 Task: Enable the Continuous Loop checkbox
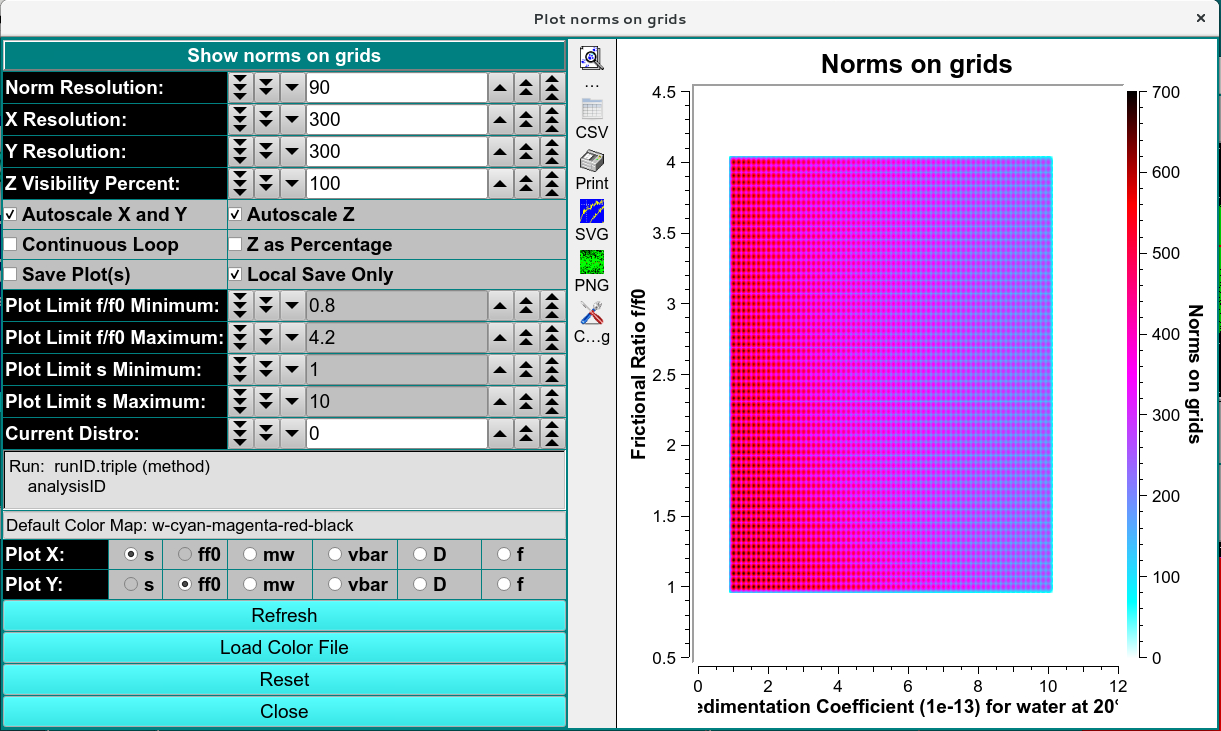[9, 244]
